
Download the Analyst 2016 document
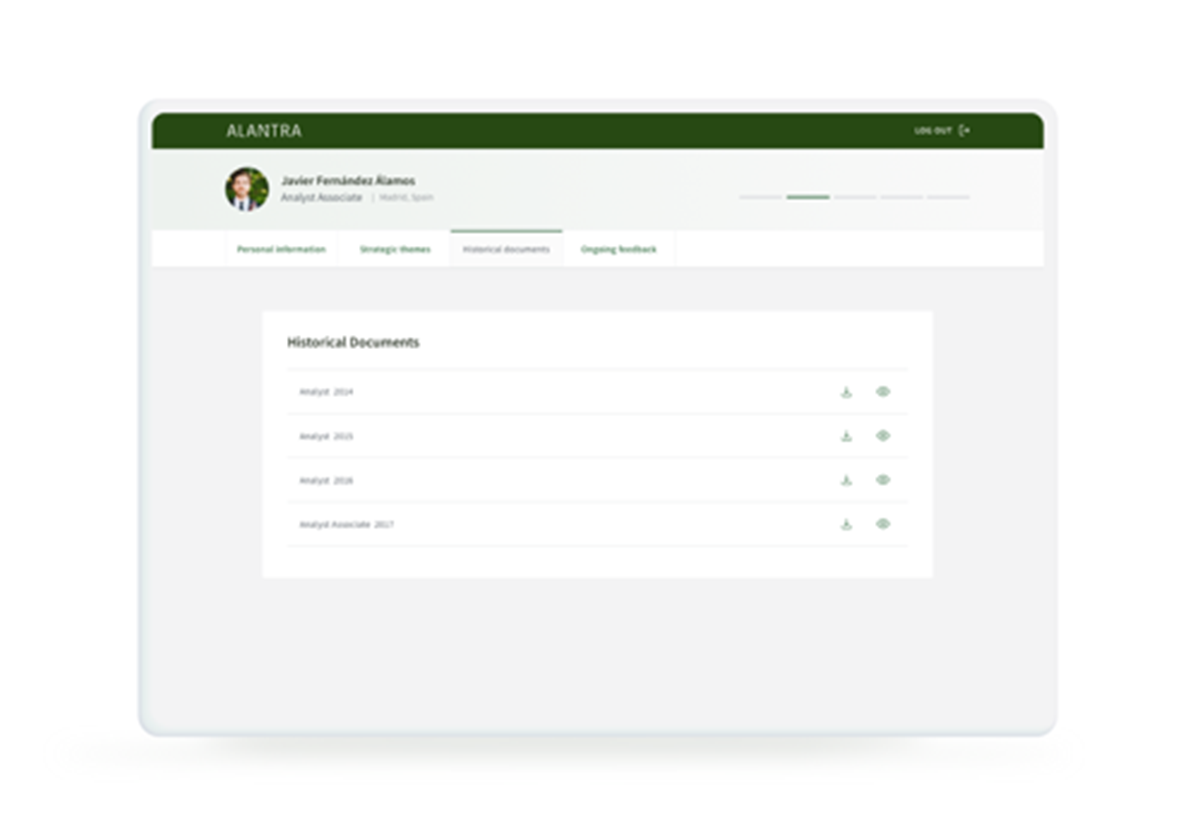click(846, 480)
